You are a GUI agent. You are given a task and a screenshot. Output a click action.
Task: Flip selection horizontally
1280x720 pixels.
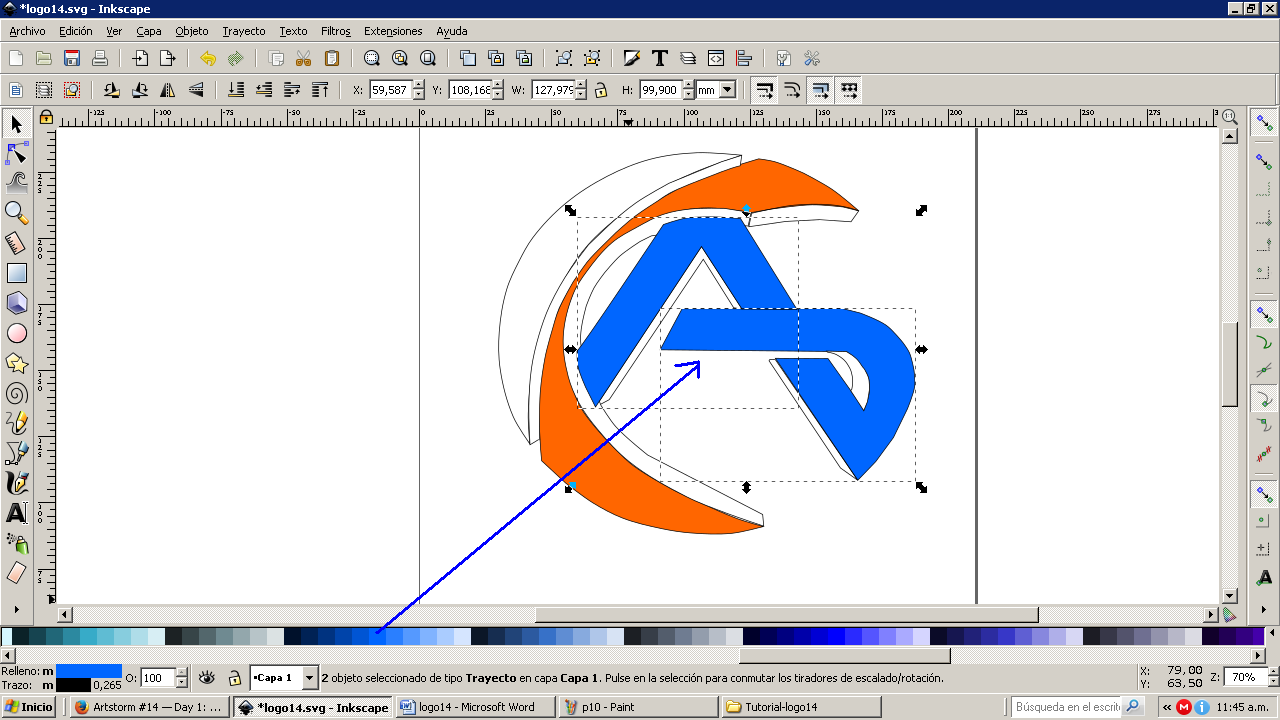pyautogui.click(x=168, y=90)
